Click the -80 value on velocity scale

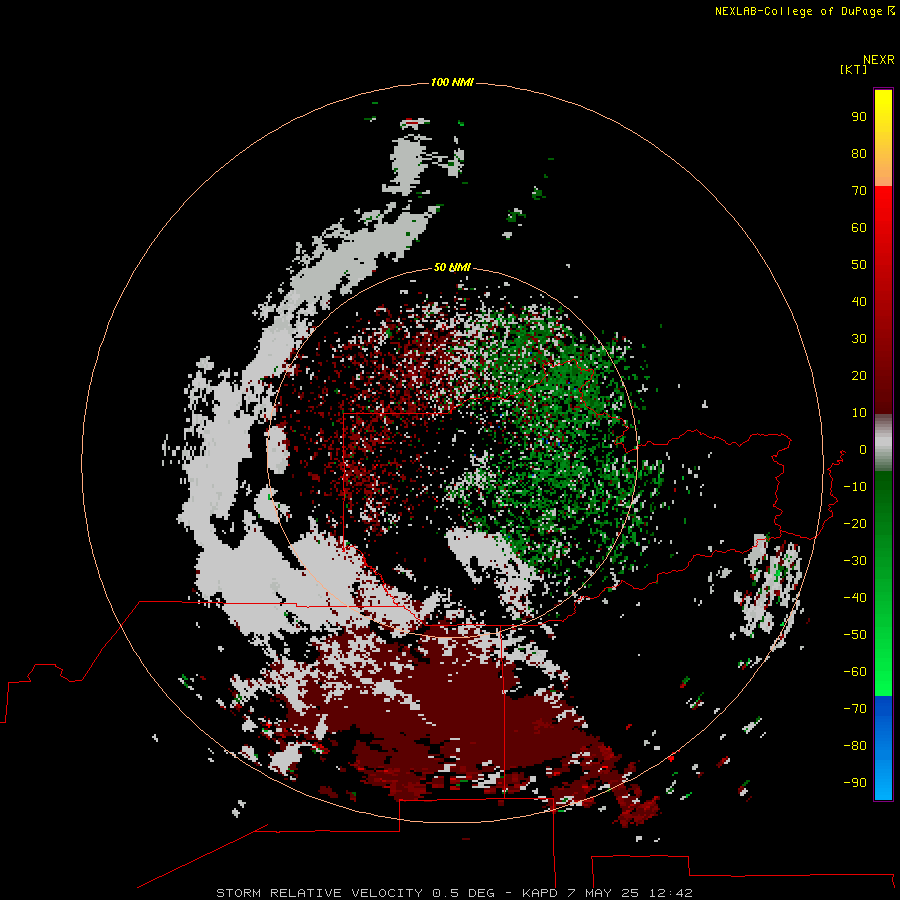(x=855, y=746)
